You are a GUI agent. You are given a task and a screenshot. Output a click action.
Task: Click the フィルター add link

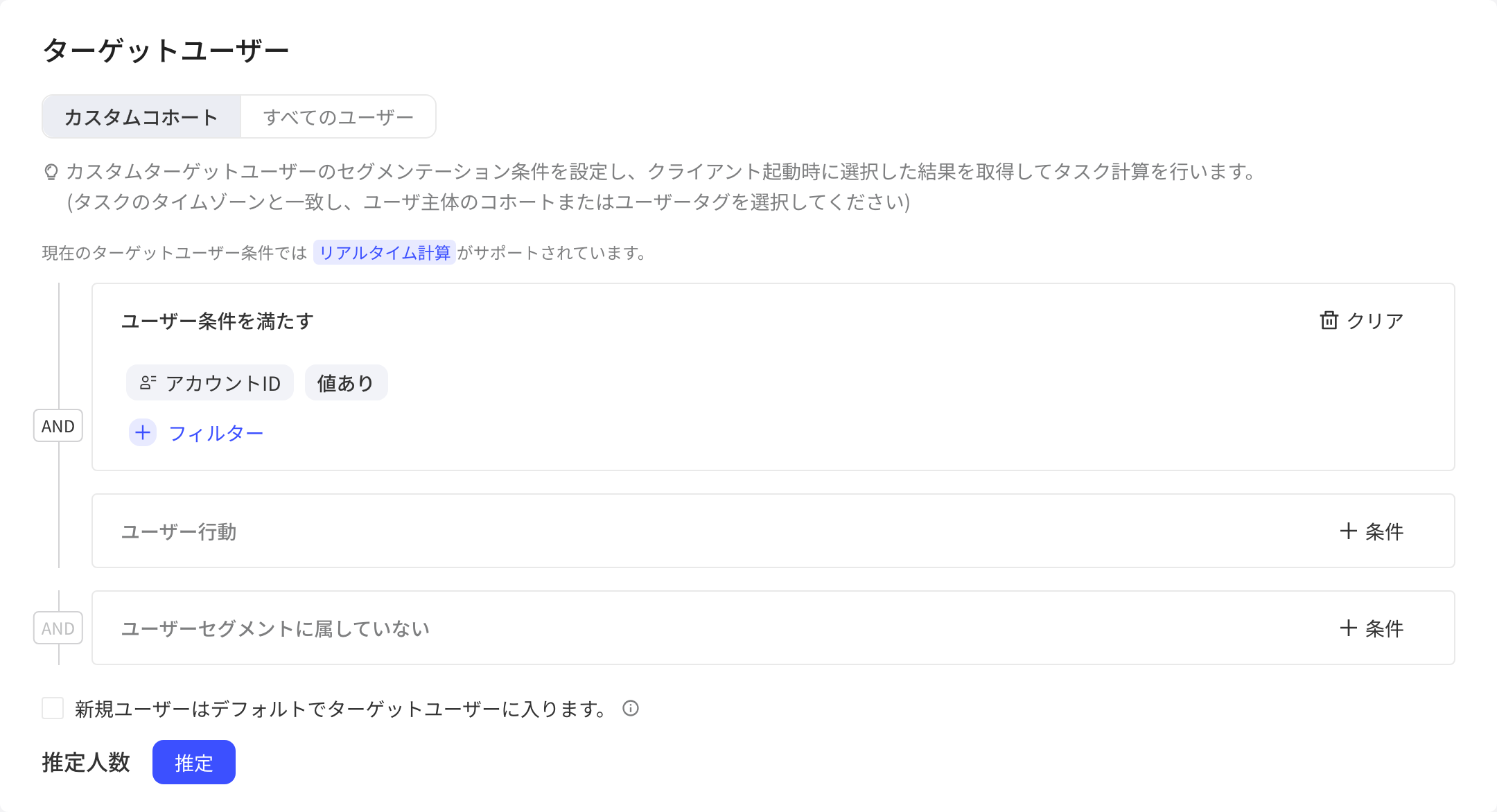tap(216, 433)
